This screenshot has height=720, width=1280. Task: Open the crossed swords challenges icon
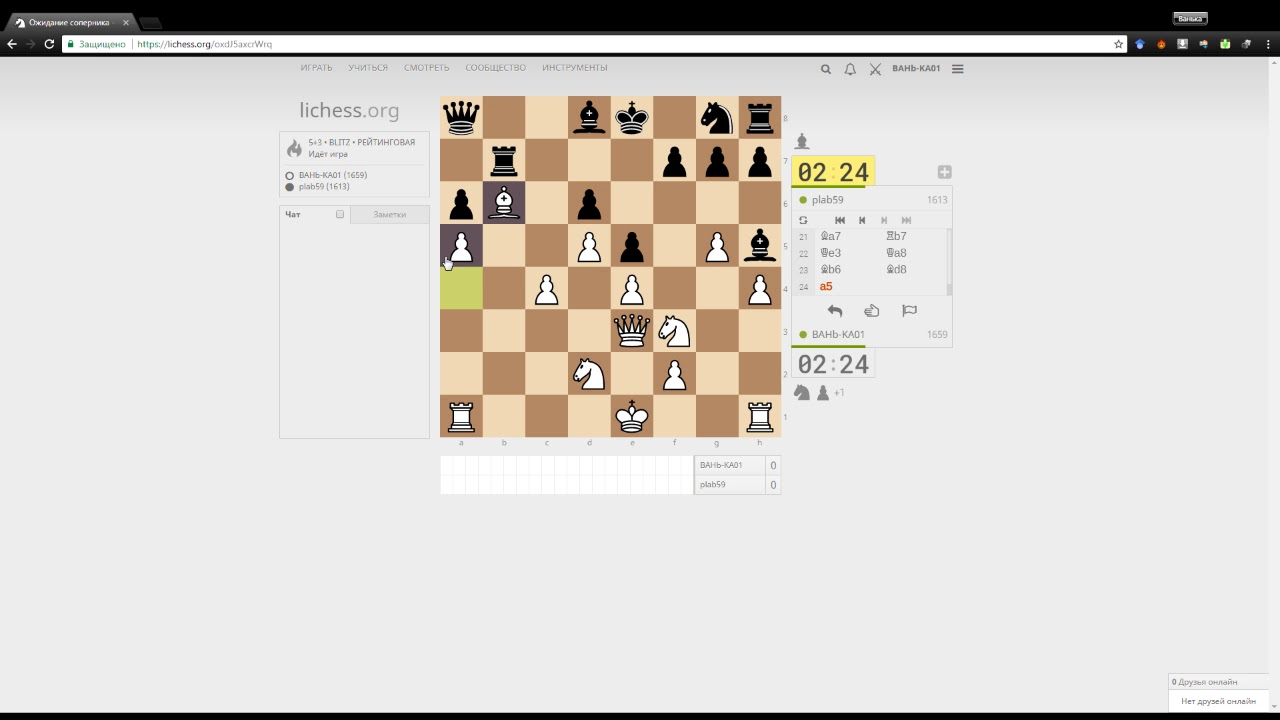pos(875,69)
